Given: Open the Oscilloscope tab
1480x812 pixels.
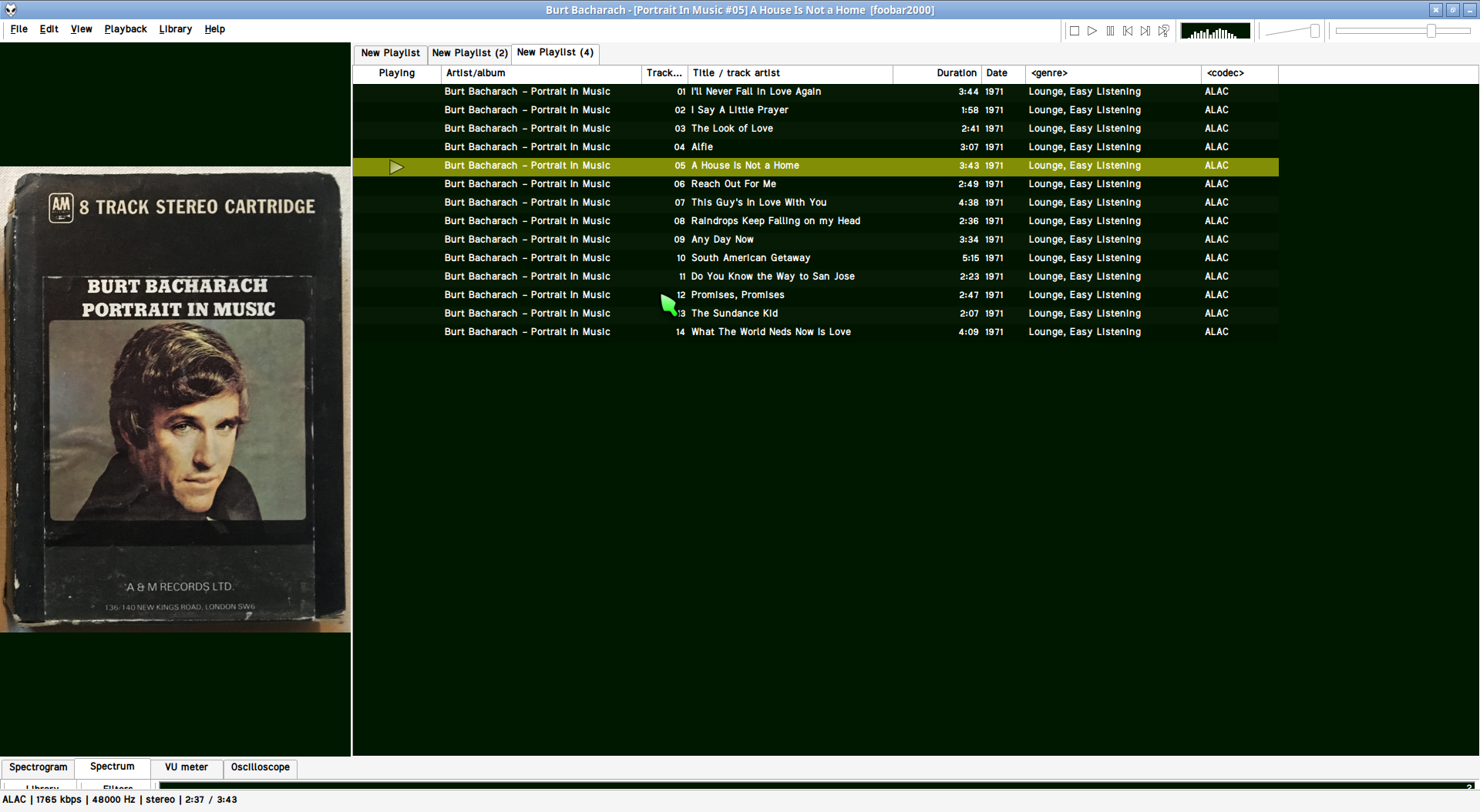Looking at the screenshot, I should pyautogui.click(x=261, y=767).
